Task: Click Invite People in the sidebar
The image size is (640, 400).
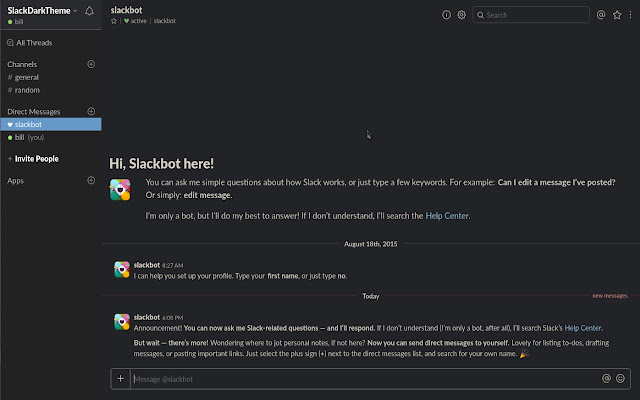Action: pos(36,159)
